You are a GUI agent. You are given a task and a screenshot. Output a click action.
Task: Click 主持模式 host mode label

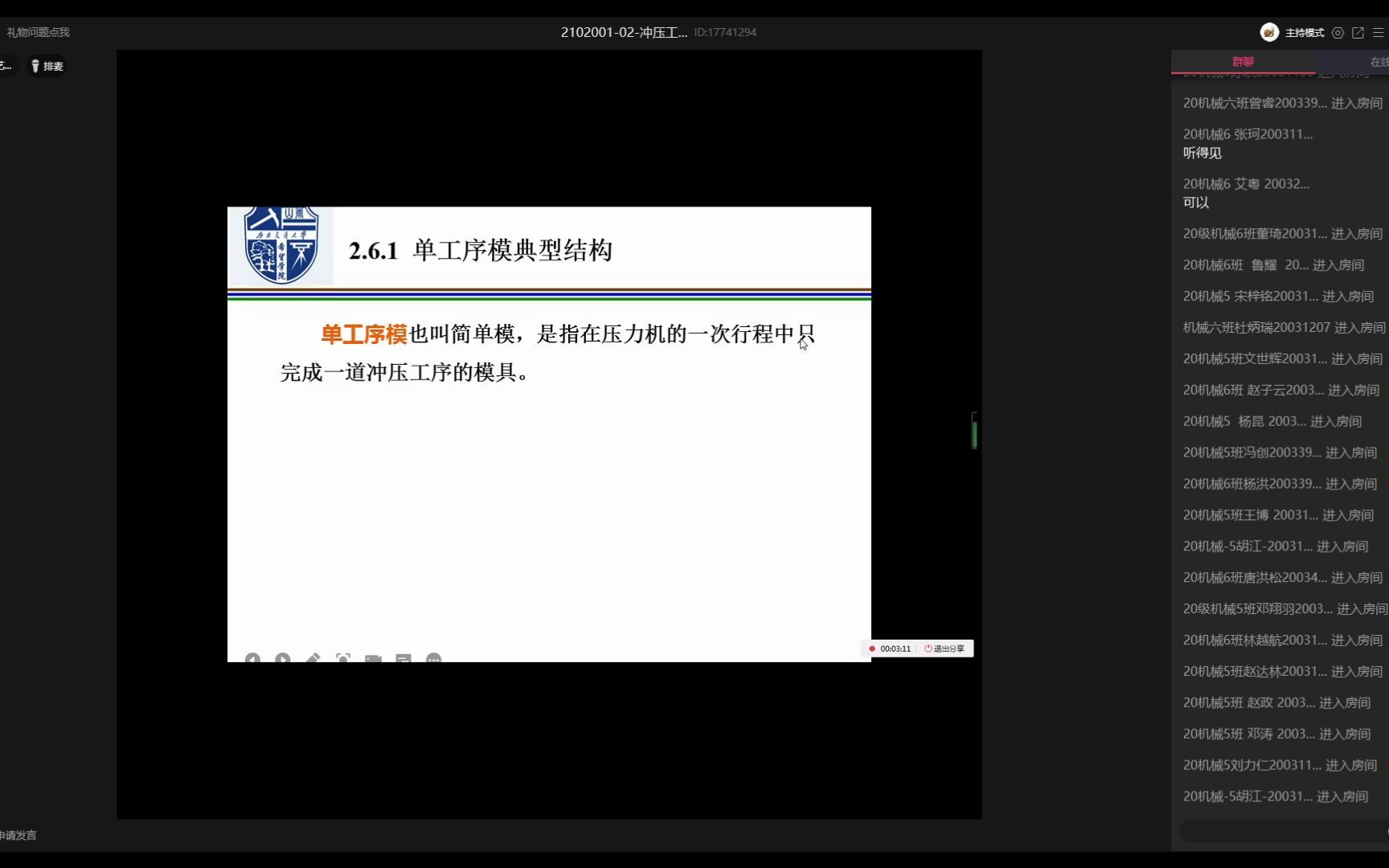[1304, 33]
